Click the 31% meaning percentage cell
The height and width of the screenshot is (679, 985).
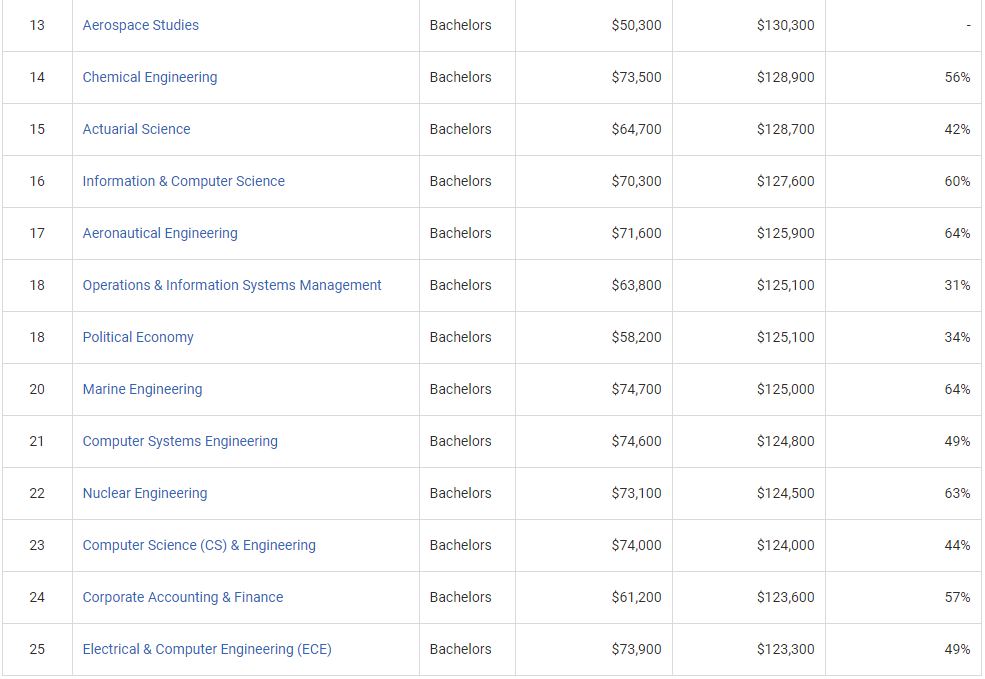click(957, 285)
